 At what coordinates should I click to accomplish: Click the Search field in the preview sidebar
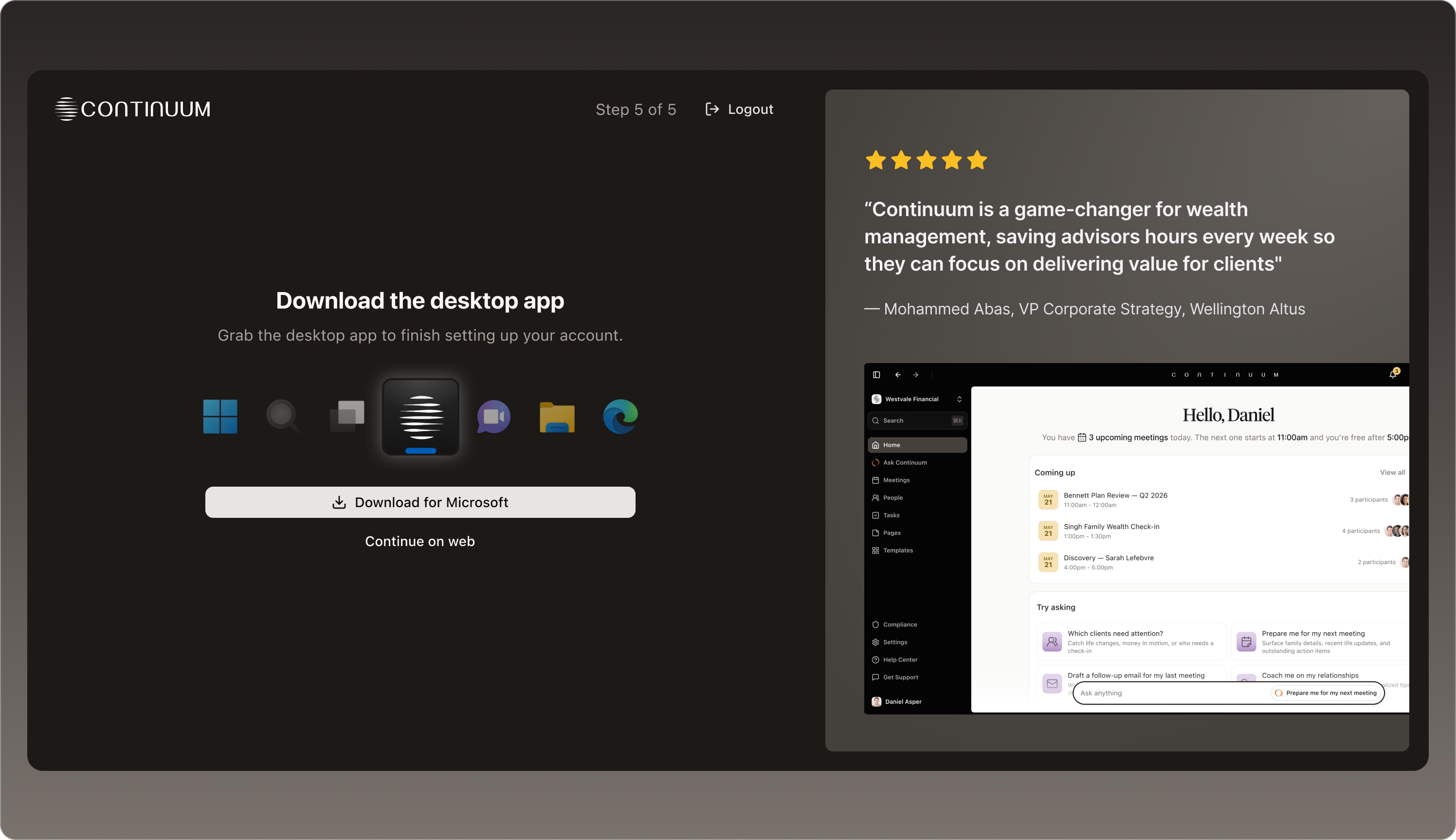tap(917, 420)
